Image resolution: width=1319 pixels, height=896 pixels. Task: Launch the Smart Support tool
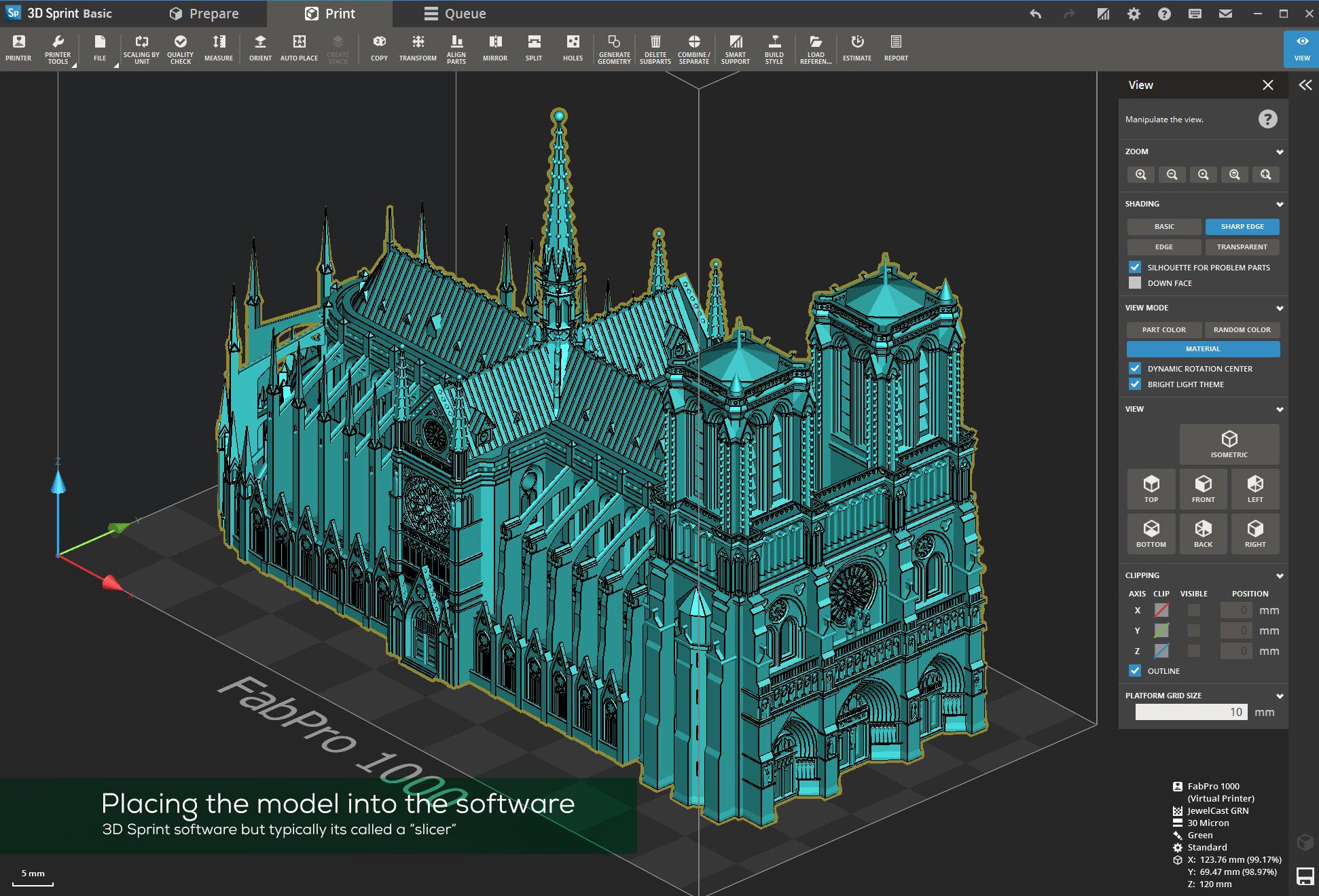pyautogui.click(x=736, y=49)
